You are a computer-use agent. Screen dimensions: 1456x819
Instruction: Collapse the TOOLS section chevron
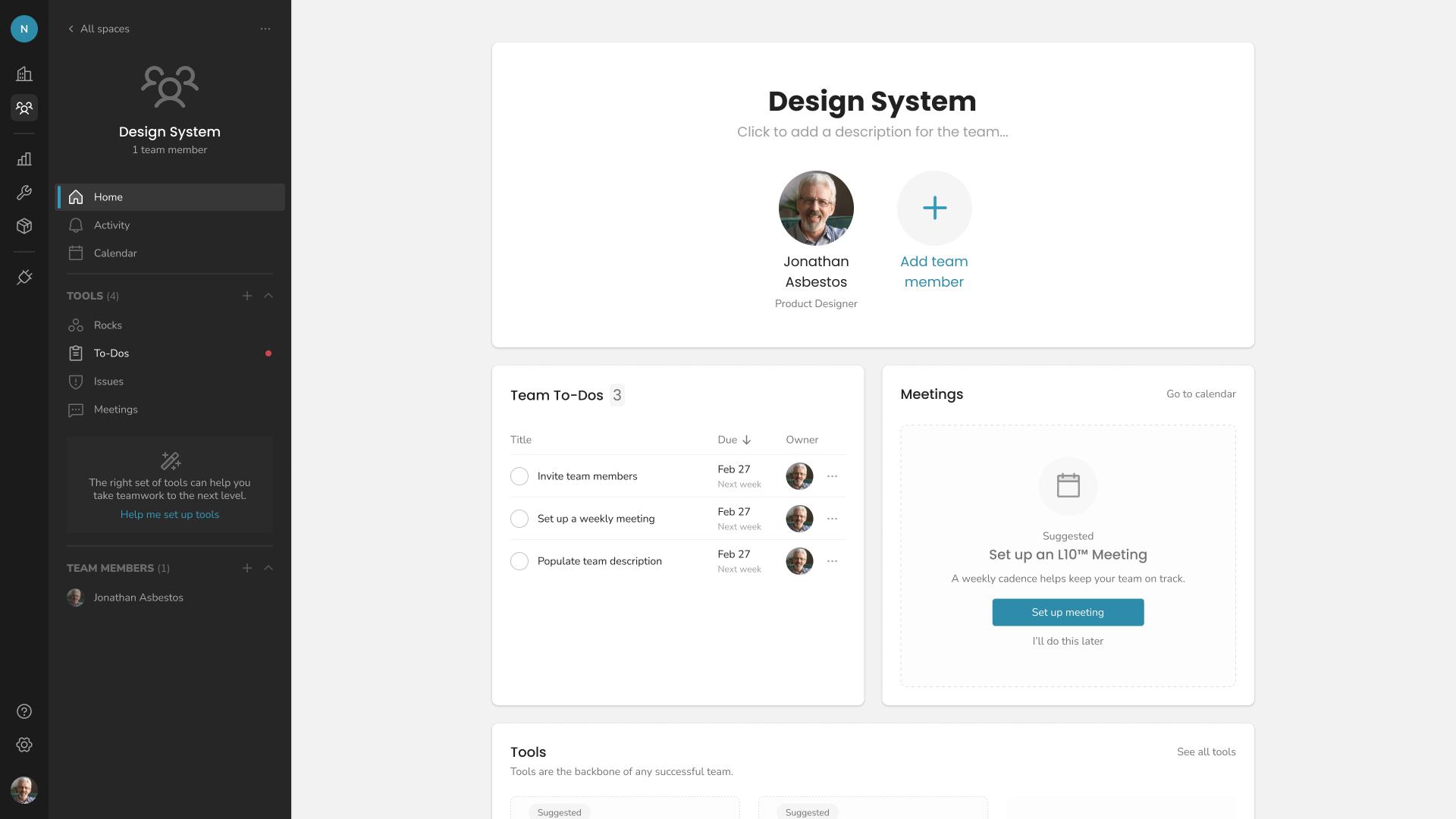[x=268, y=296]
